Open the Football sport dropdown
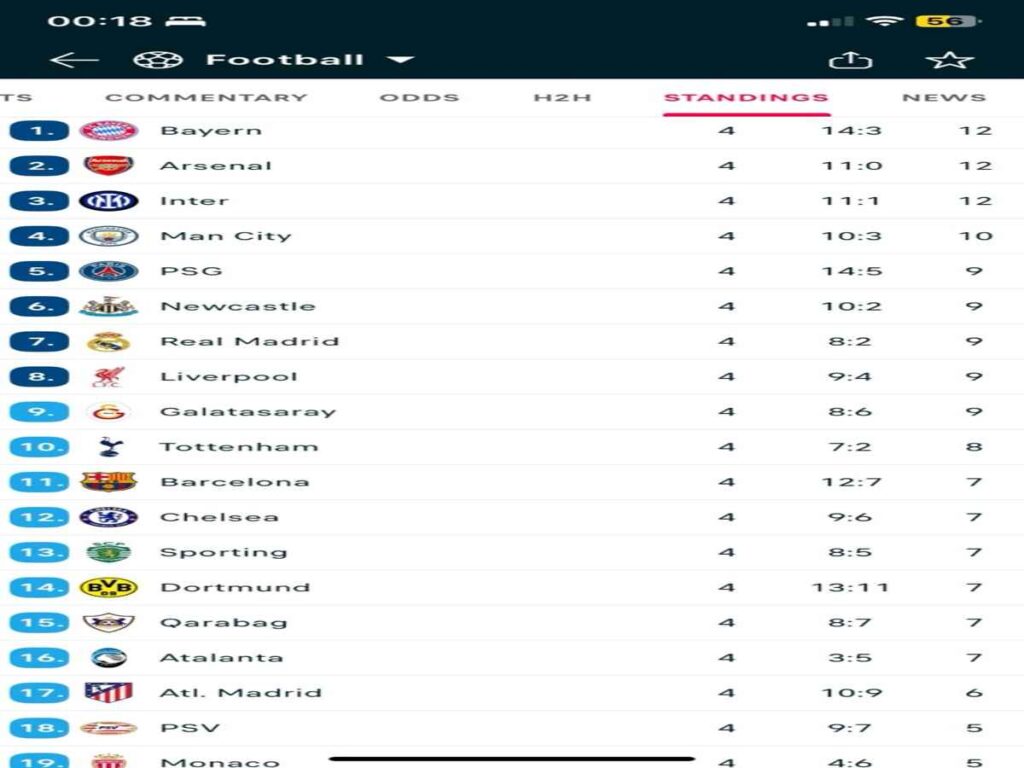Image resolution: width=1024 pixels, height=768 pixels. pyautogui.click(x=400, y=60)
